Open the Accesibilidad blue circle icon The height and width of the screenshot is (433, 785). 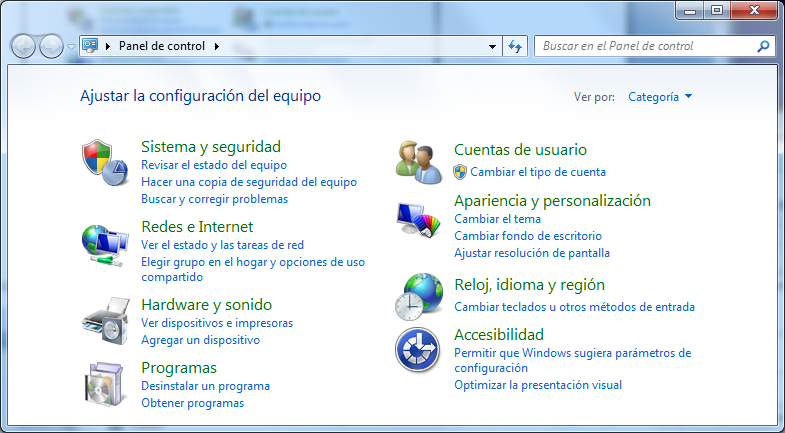418,350
